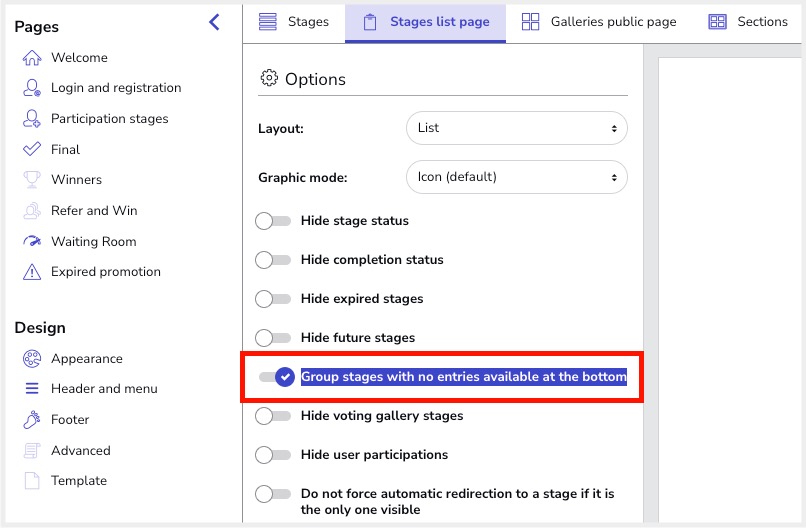Image resolution: width=806 pixels, height=528 pixels.
Task: Click the 'Hide completion status' label text
Action: coord(372,260)
